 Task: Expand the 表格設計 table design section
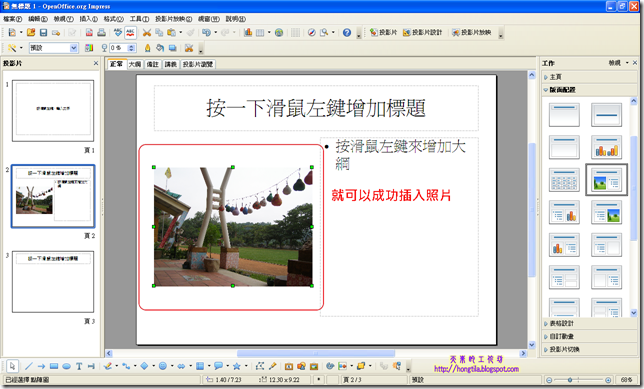[x=589, y=323]
